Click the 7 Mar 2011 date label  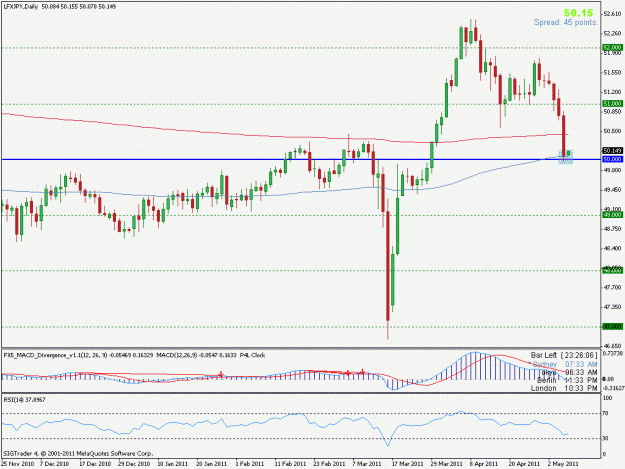click(x=367, y=464)
